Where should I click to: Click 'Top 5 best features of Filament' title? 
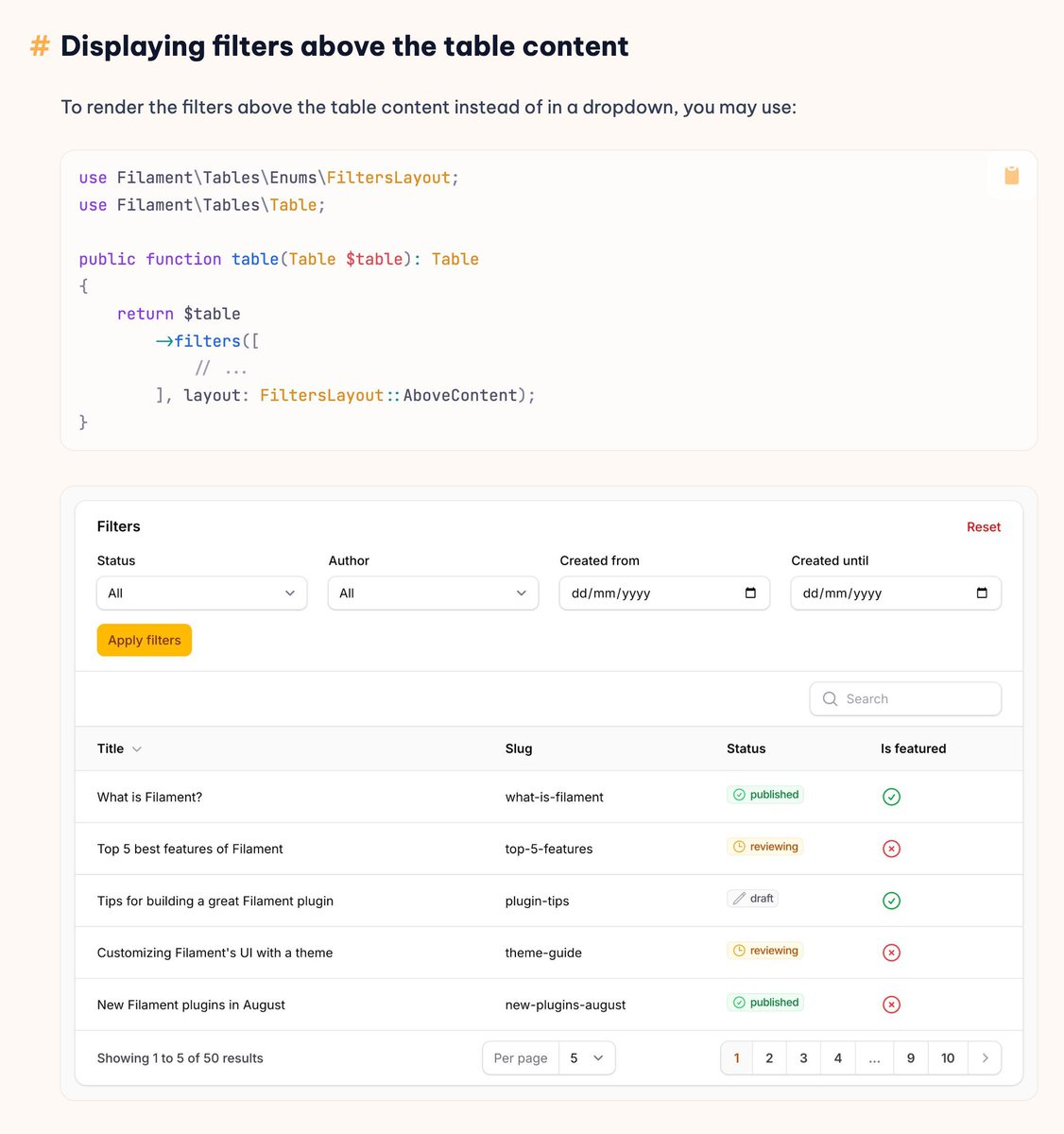pos(190,849)
